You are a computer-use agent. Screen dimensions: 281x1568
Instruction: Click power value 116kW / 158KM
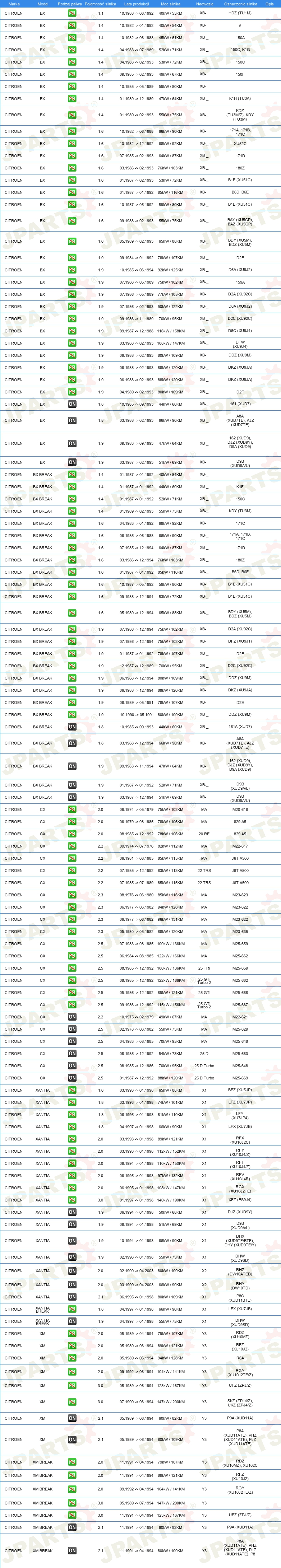pyautogui.click(x=171, y=331)
